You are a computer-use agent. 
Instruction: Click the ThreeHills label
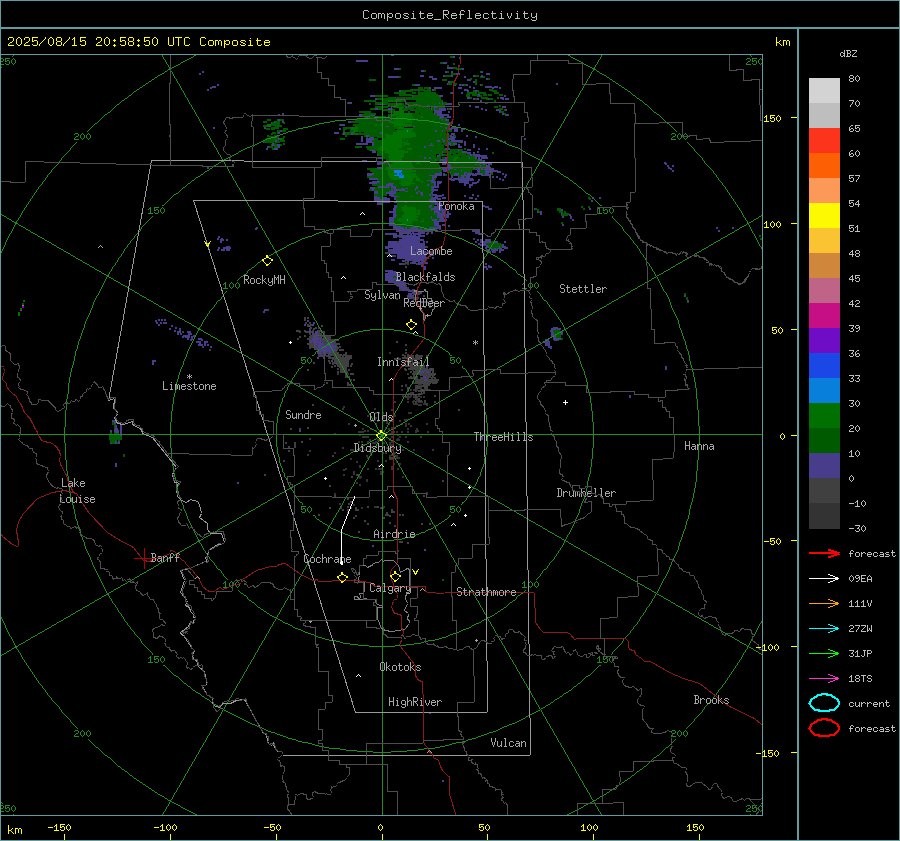pos(503,437)
